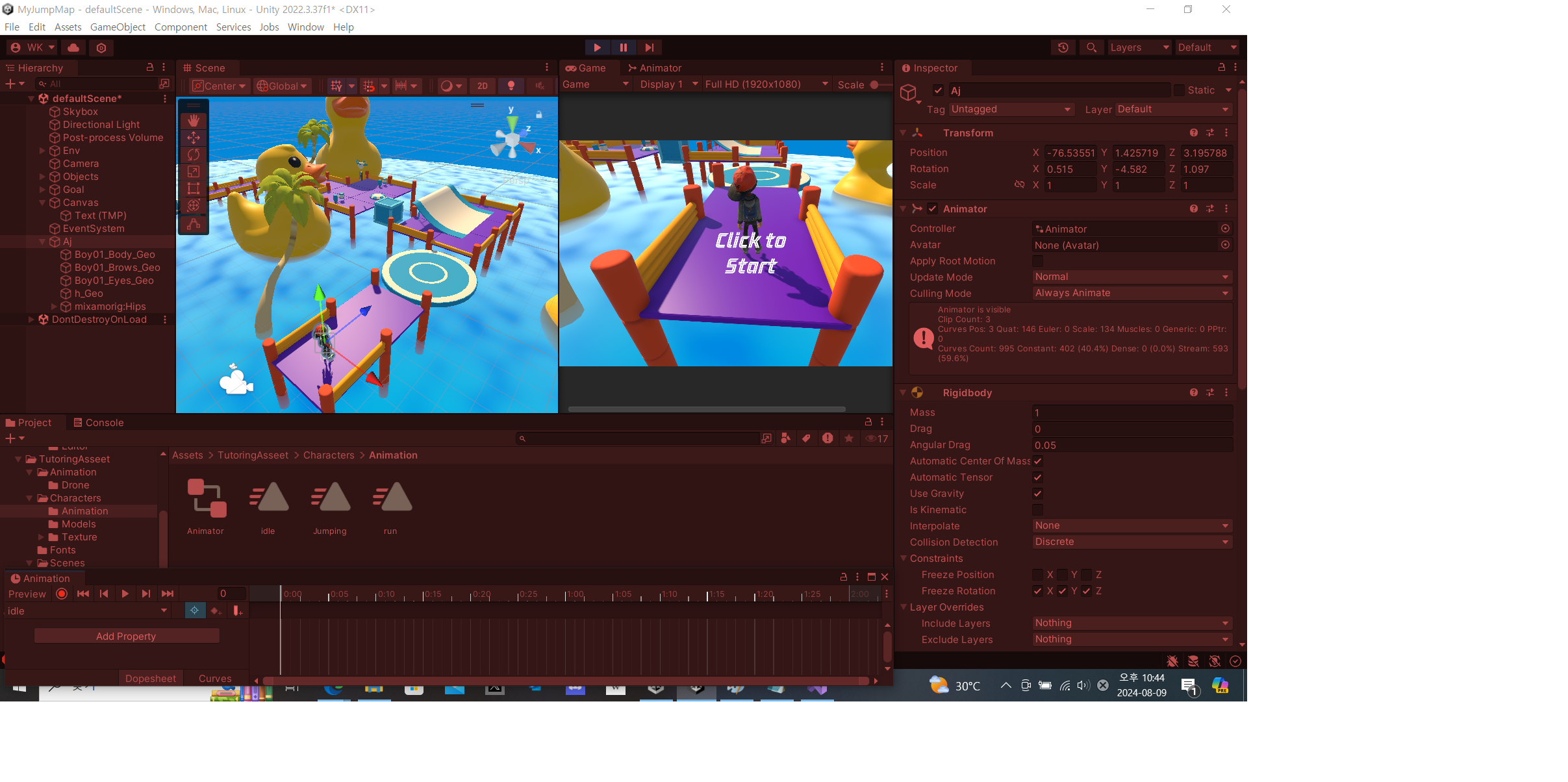Select the Rotate tool in Scene
The image size is (1568, 782).
point(194,155)
